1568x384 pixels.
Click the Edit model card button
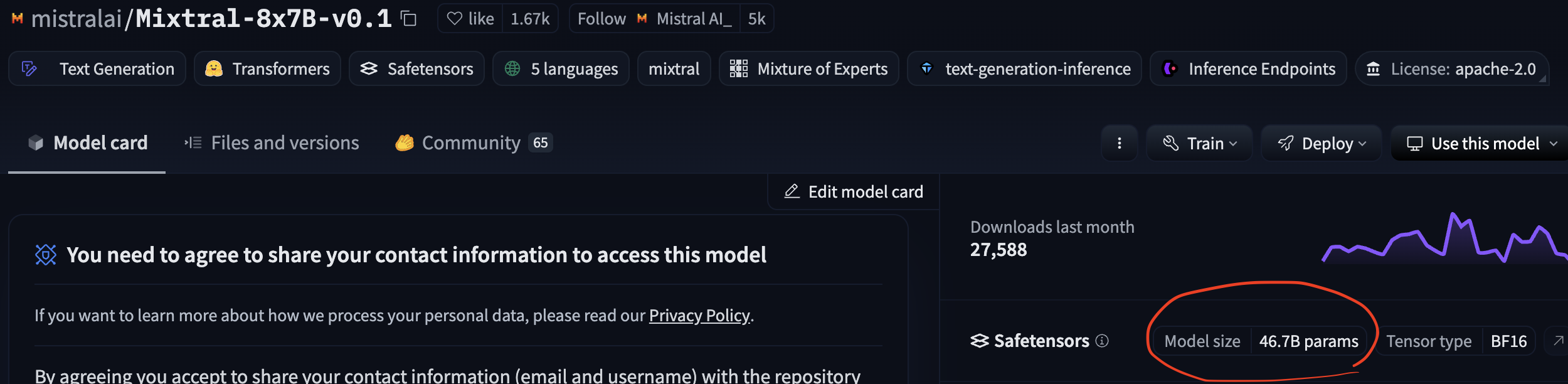click(854, 191)
